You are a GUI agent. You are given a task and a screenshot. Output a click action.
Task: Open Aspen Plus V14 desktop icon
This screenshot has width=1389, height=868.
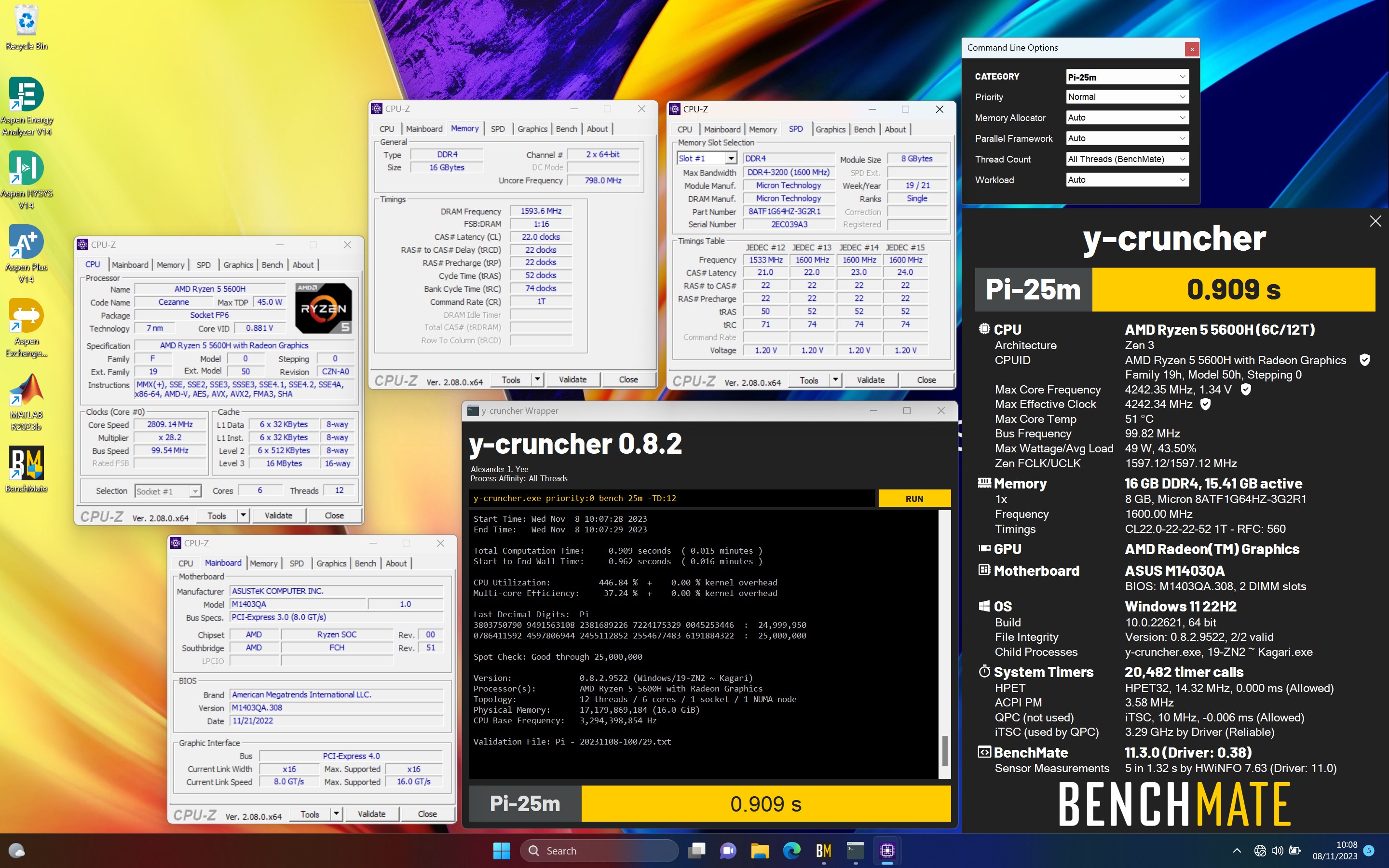click(27, 254)
